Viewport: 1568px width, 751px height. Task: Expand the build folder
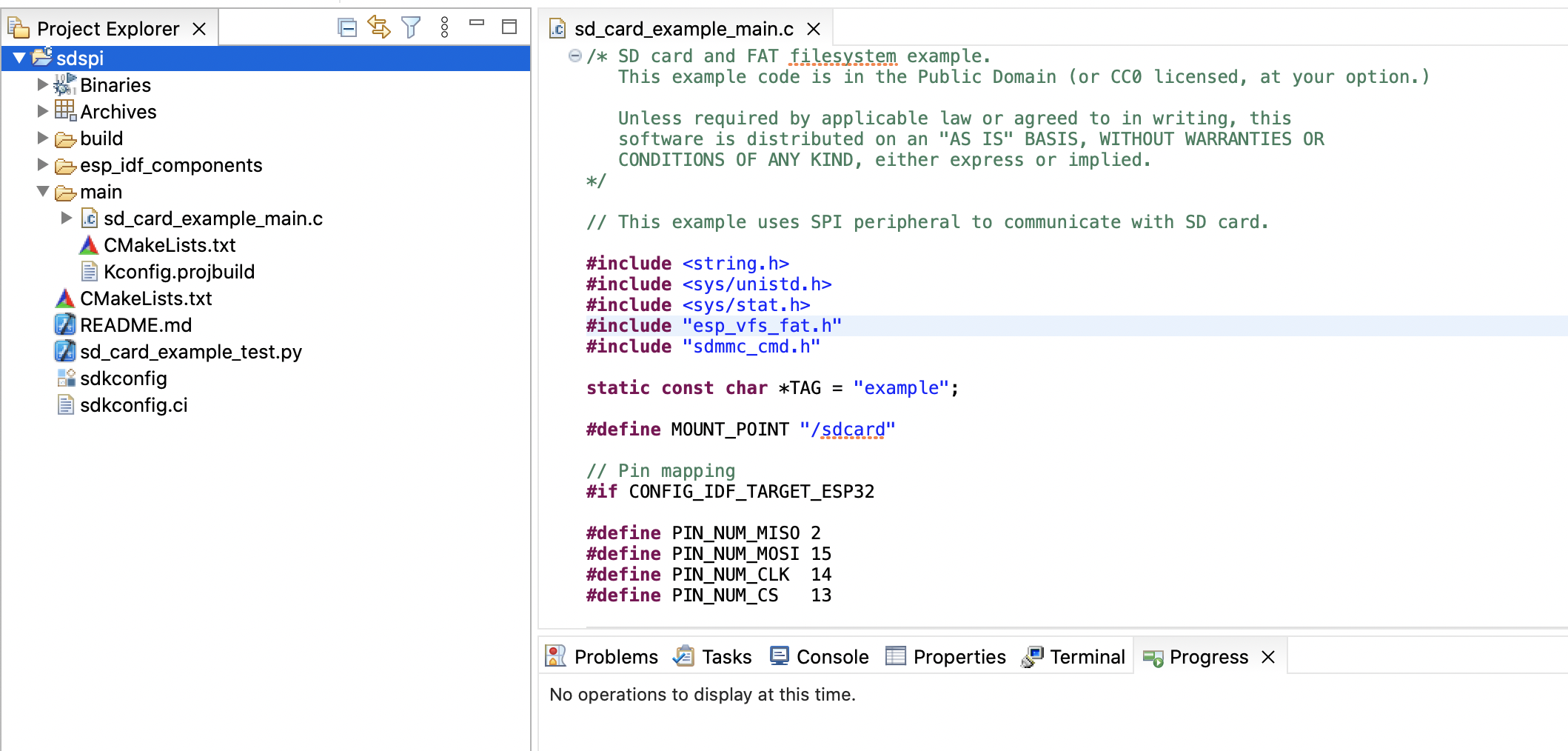pyautogui.click(x=42, y=138)
